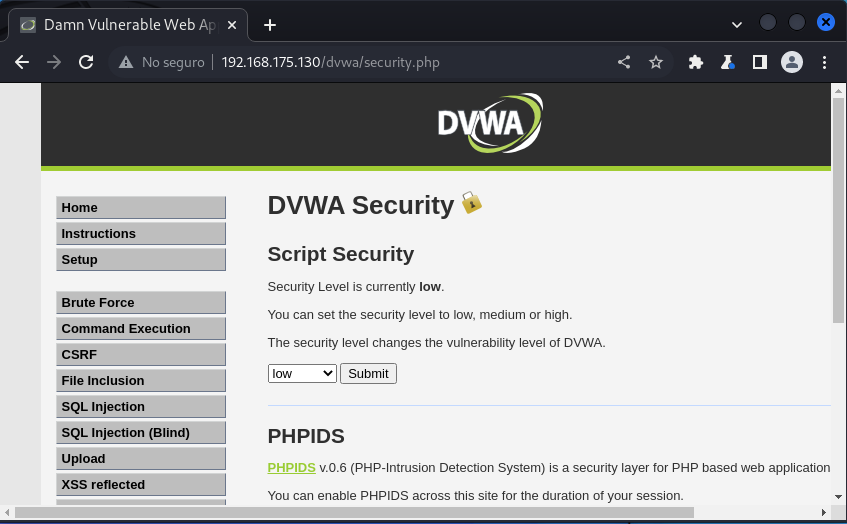Click the scroll up arrow
The height and width of the screenshot is (524, 847).
click(x=838, y=91)
